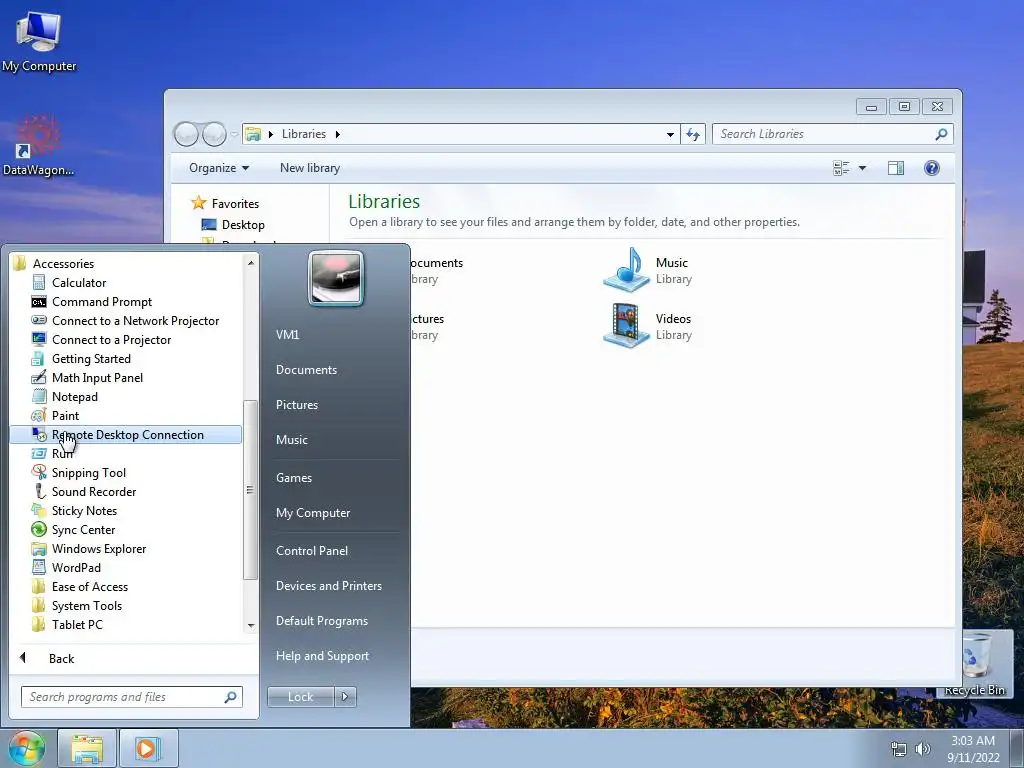1024x768 pixels.
Task: Collapse the Accessories folder
Action: pos(63,263)
